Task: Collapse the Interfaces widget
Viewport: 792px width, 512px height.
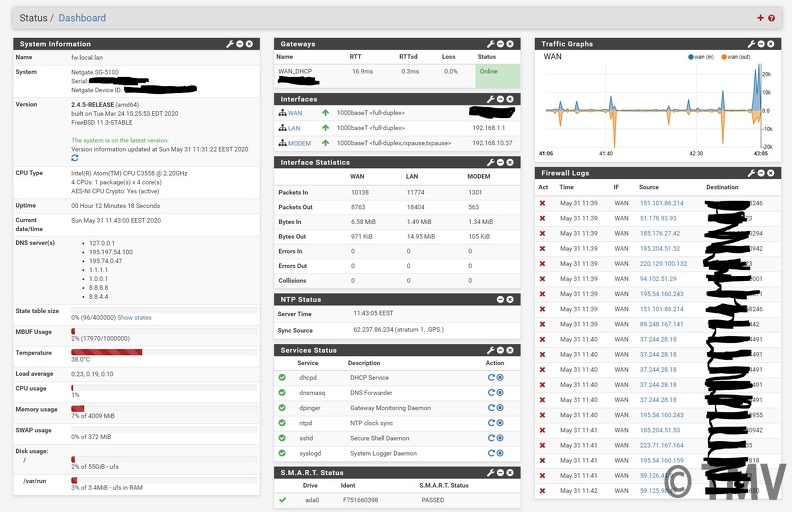Action: pos(500,99)
